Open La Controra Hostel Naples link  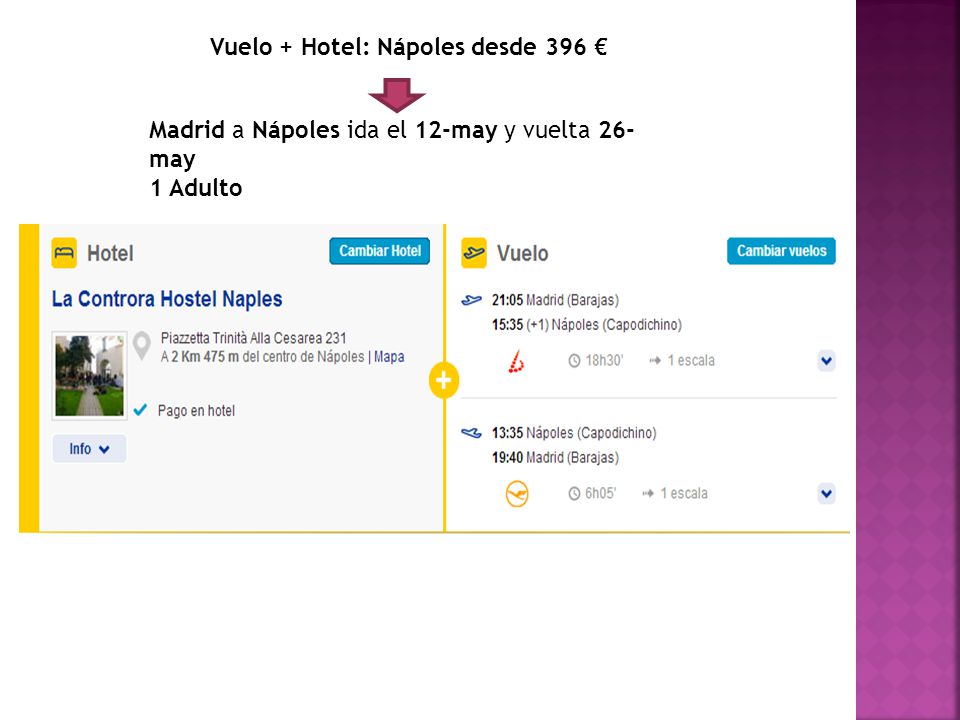pyautogui.click(x=167, y=299)
